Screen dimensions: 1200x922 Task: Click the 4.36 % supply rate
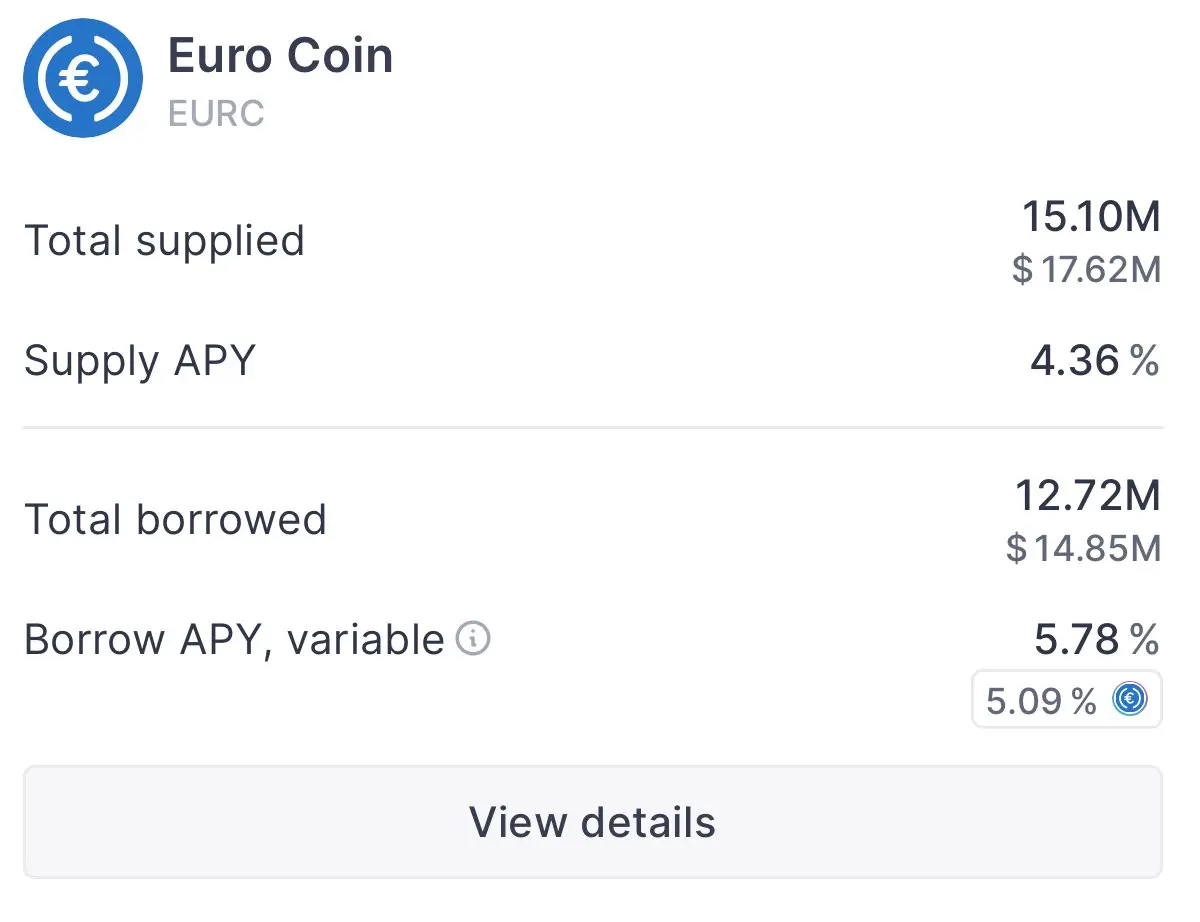click(x=1095, y=360)
